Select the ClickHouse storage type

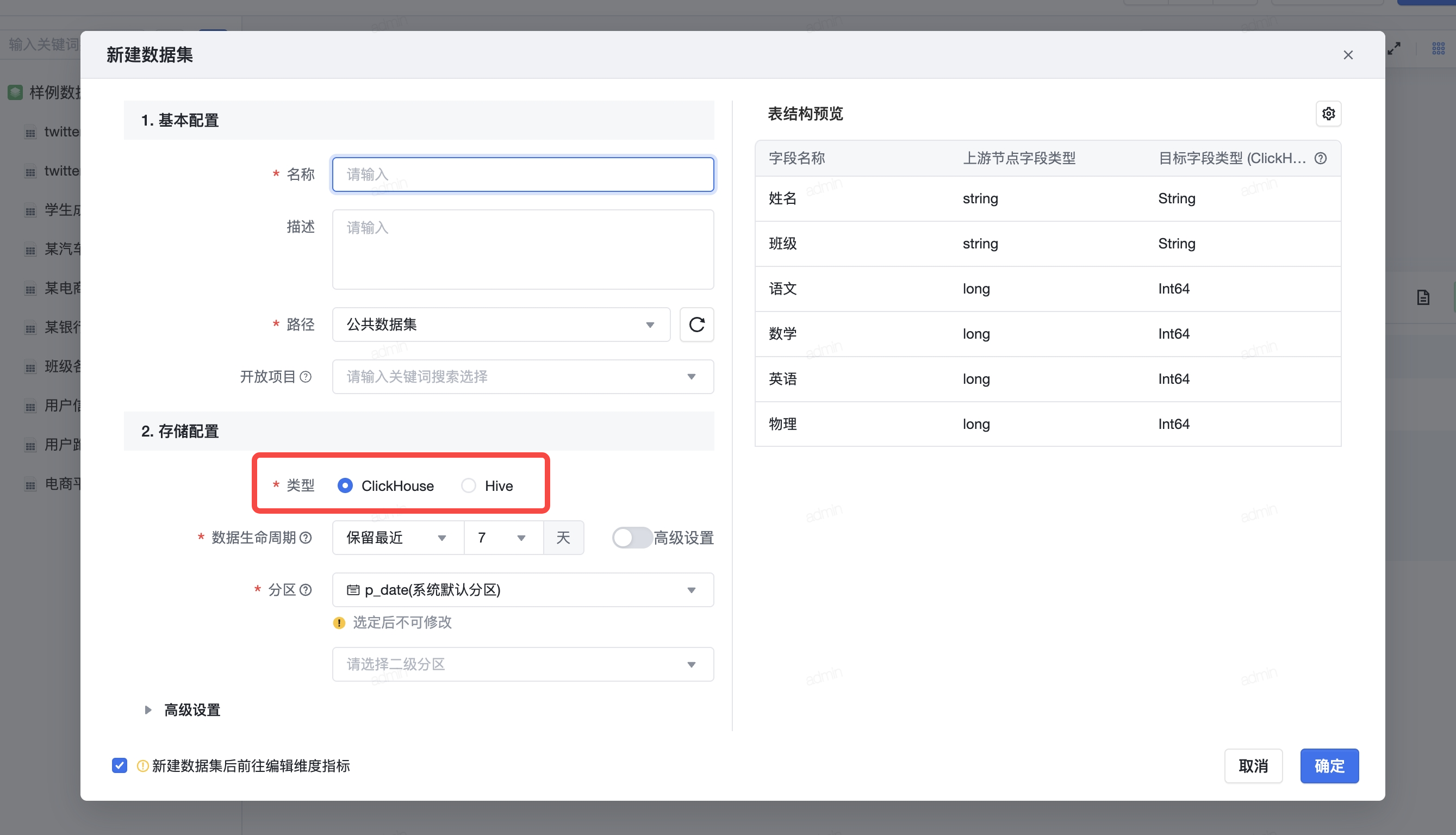pyautogui.click(x=345, y=486)
